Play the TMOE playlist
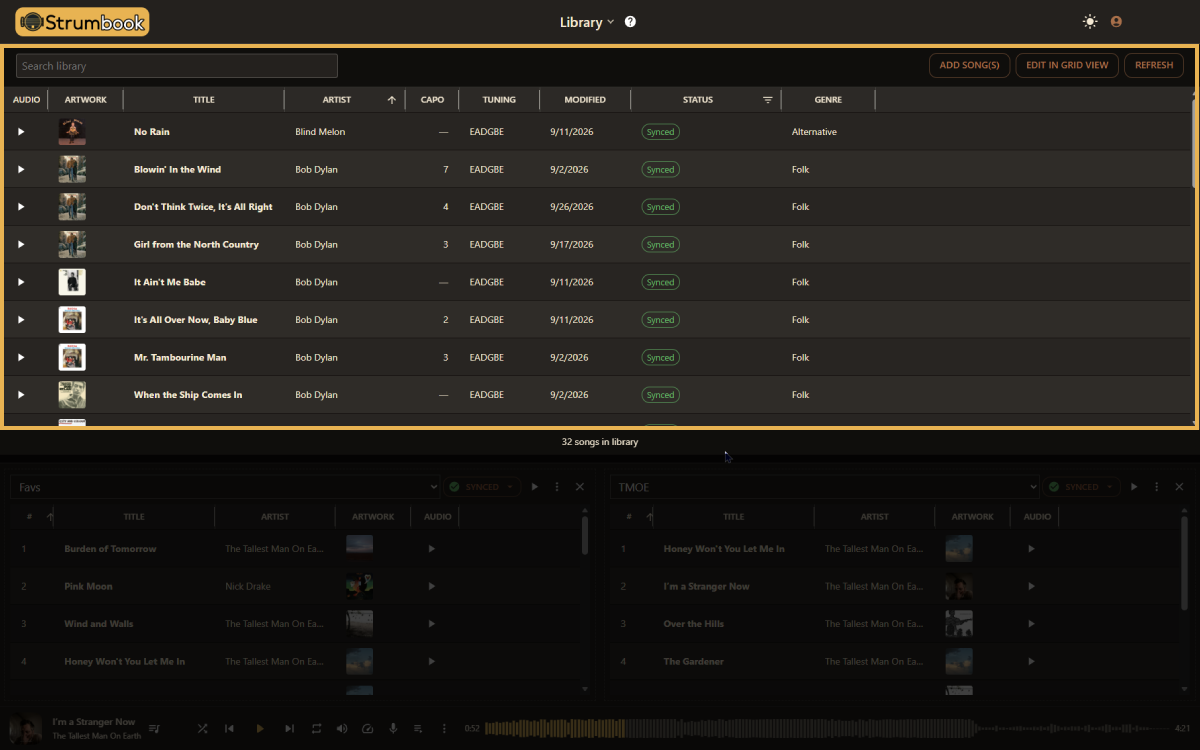The width and height of the screenshot is (1200, 750). pyautogui.click(x=1134, y=487)
